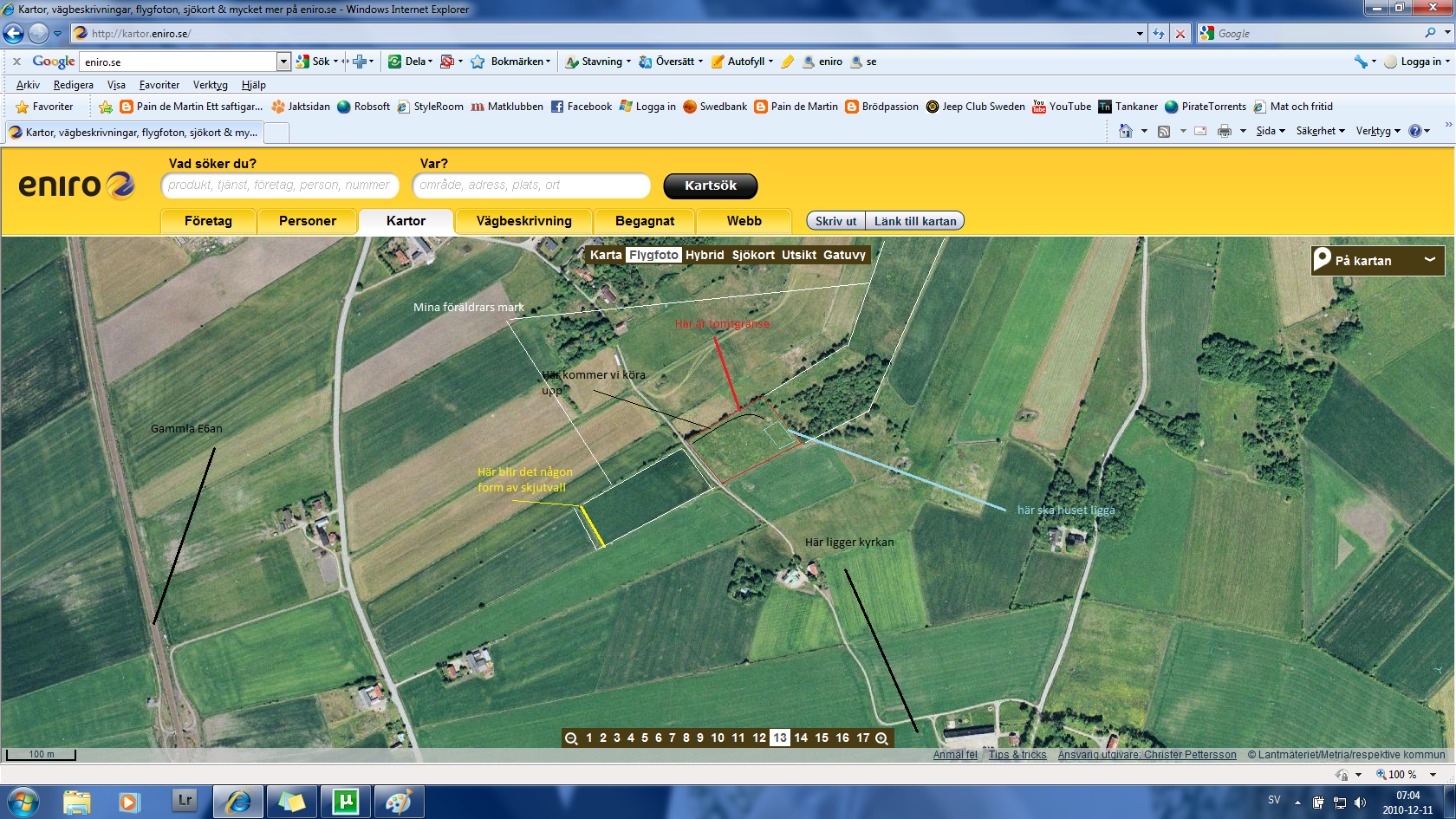Click the browser Back arrow button
The height and width of the screenshot is (819, 1456).
coord(14,33)
